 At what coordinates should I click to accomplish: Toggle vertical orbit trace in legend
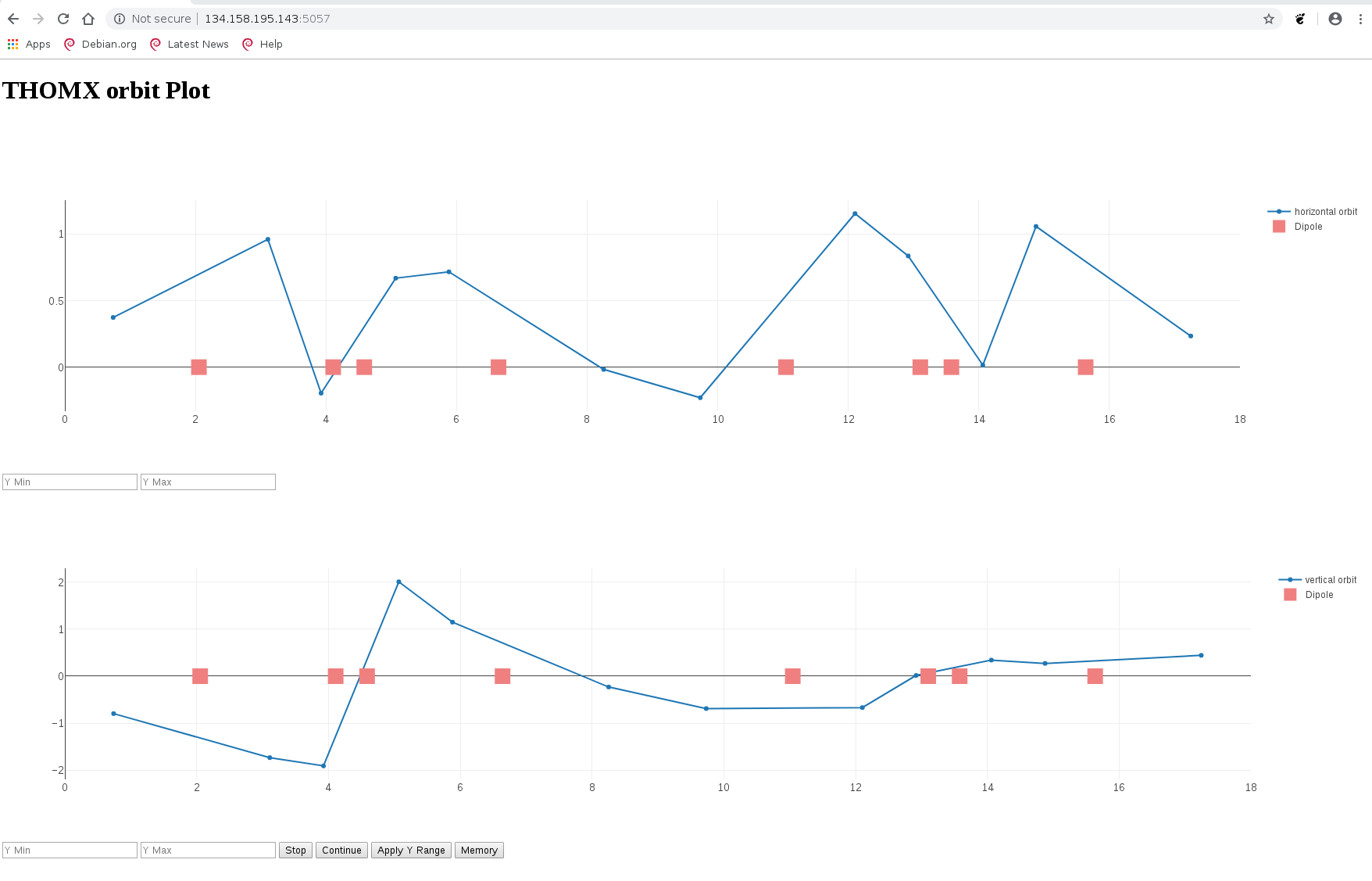[x=1330, y=580]
